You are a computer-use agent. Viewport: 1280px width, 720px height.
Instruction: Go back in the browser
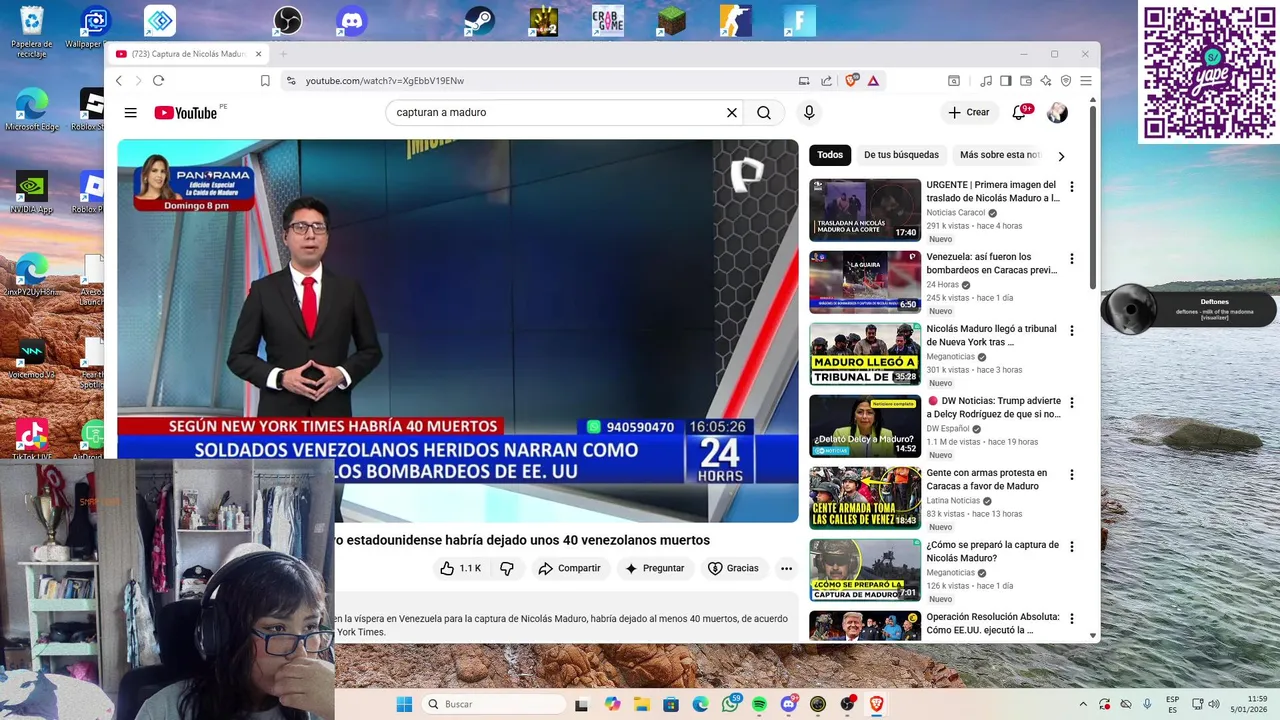[x=119, y=81]
